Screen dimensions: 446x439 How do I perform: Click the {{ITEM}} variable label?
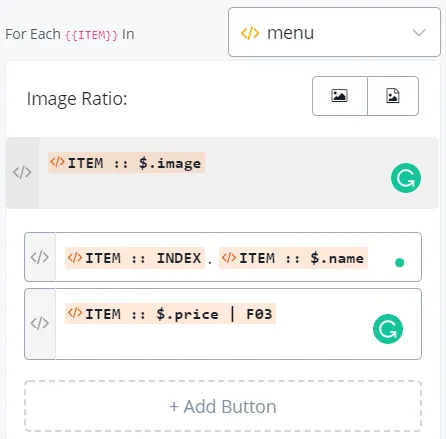[91, 35]
